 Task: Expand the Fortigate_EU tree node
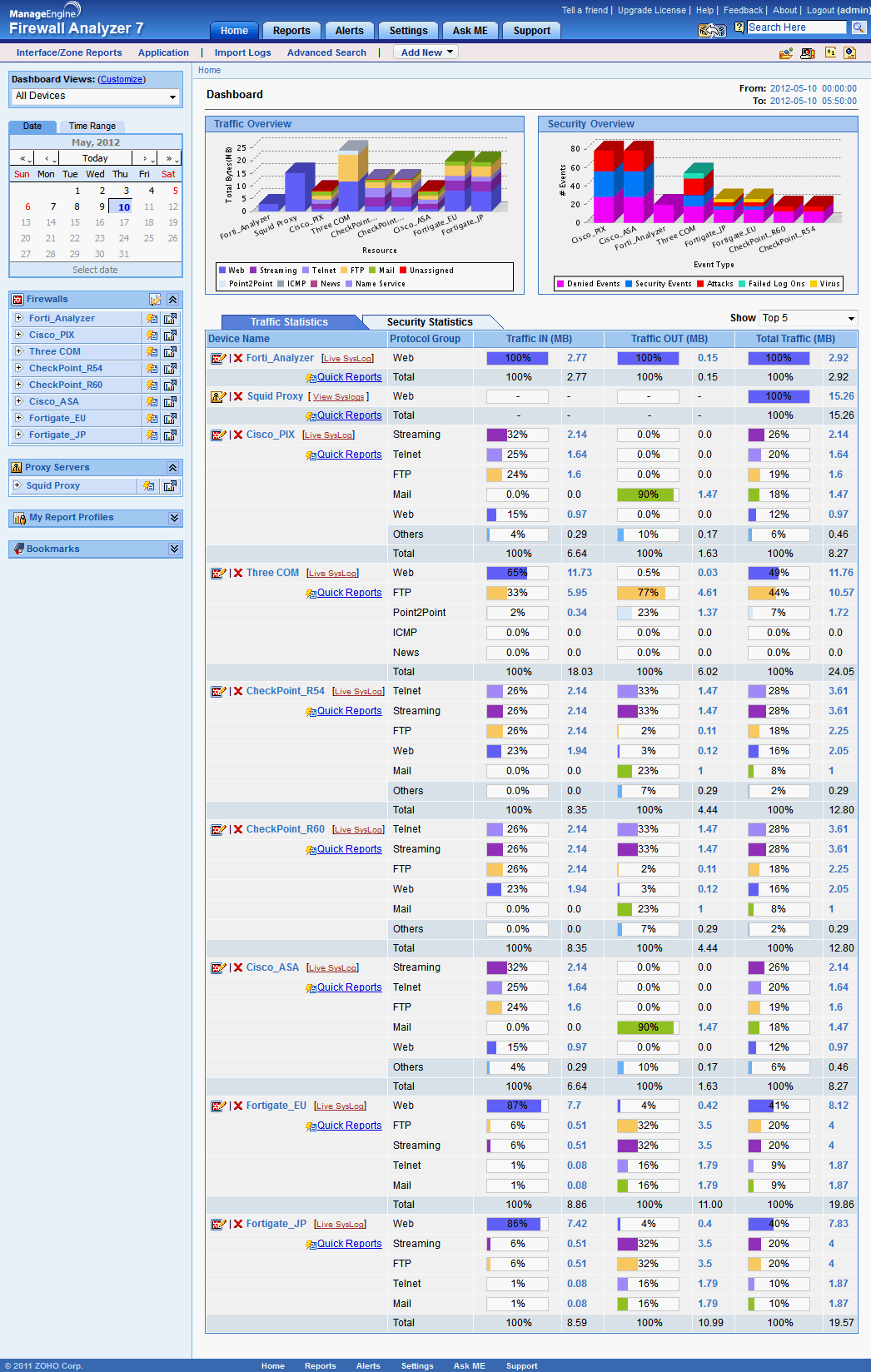pyautogui.click(x=18, y=418)
